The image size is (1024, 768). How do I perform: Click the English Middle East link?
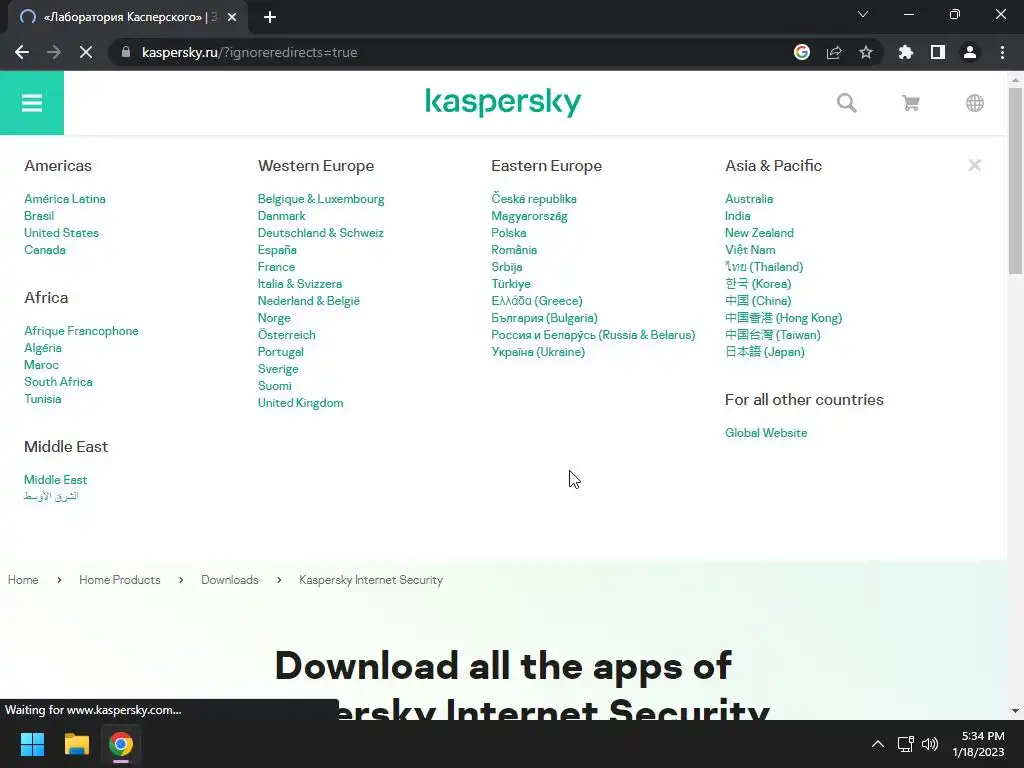coord(56,479)
